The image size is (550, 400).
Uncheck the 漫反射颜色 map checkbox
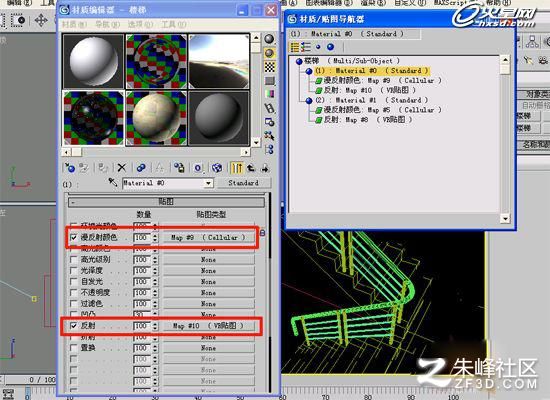click(74, 238)
